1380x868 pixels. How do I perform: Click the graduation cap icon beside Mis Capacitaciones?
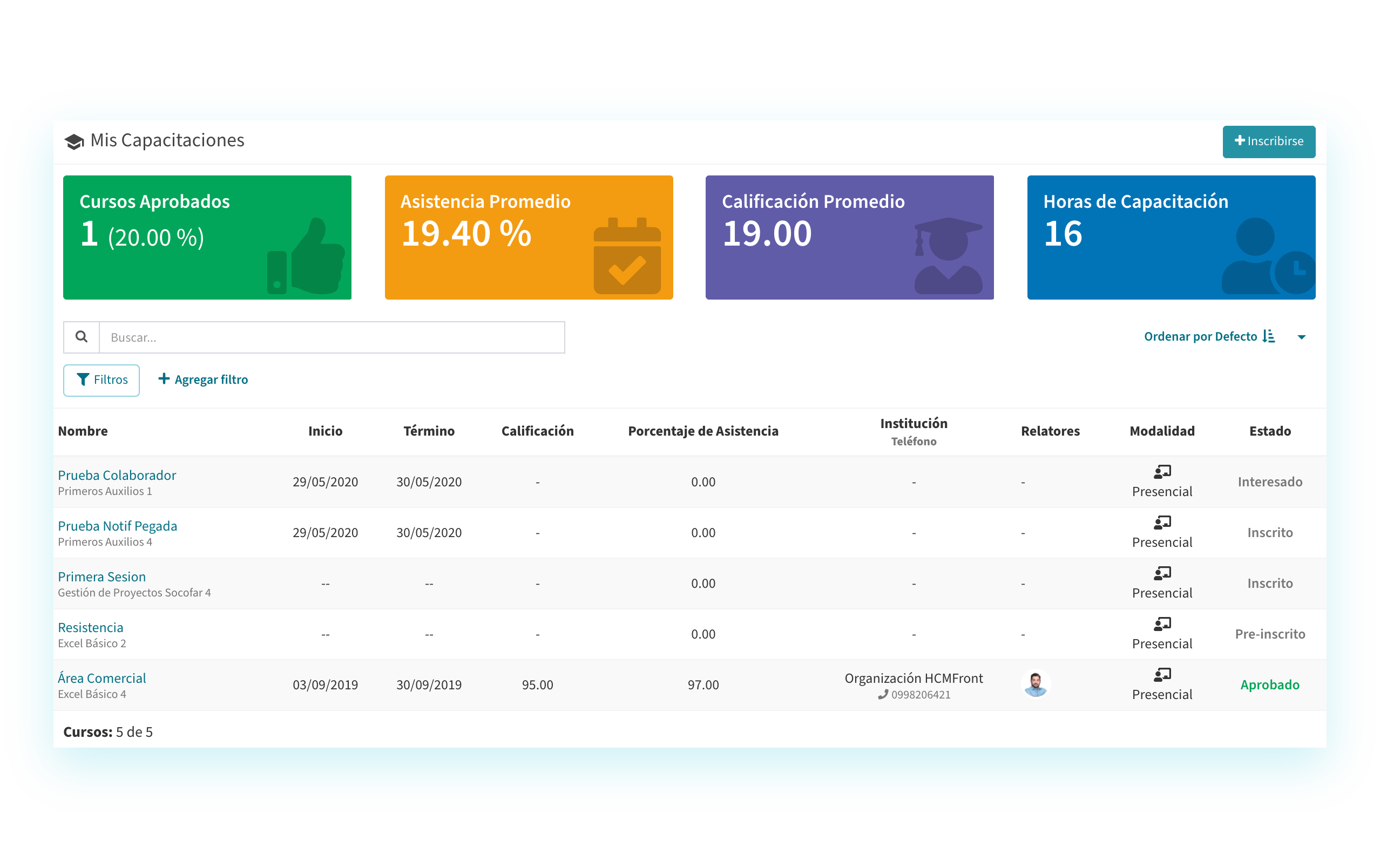[x=74, y=141]
